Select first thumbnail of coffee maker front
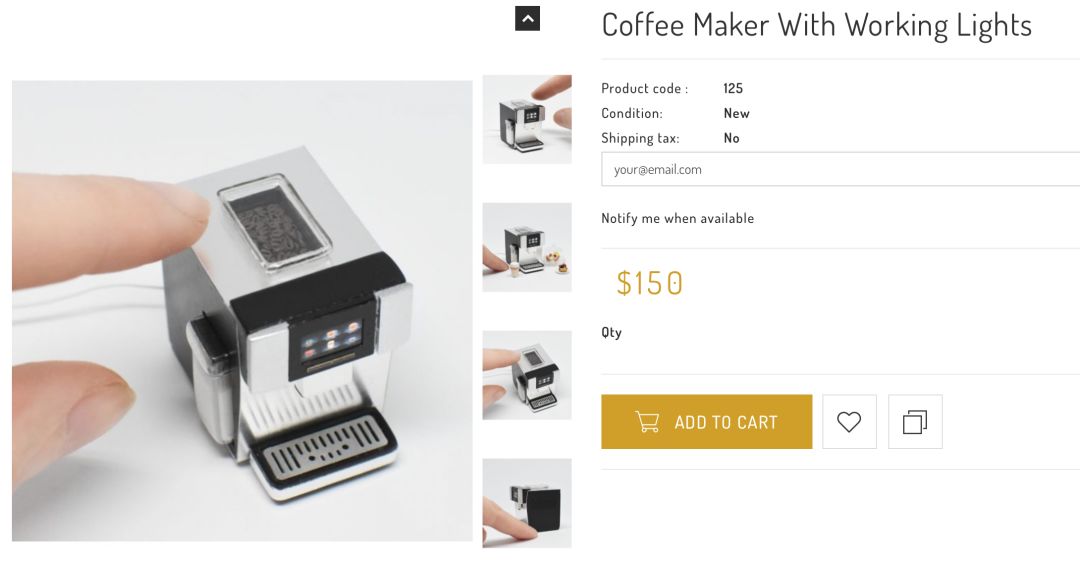 (x=527, y=119)
